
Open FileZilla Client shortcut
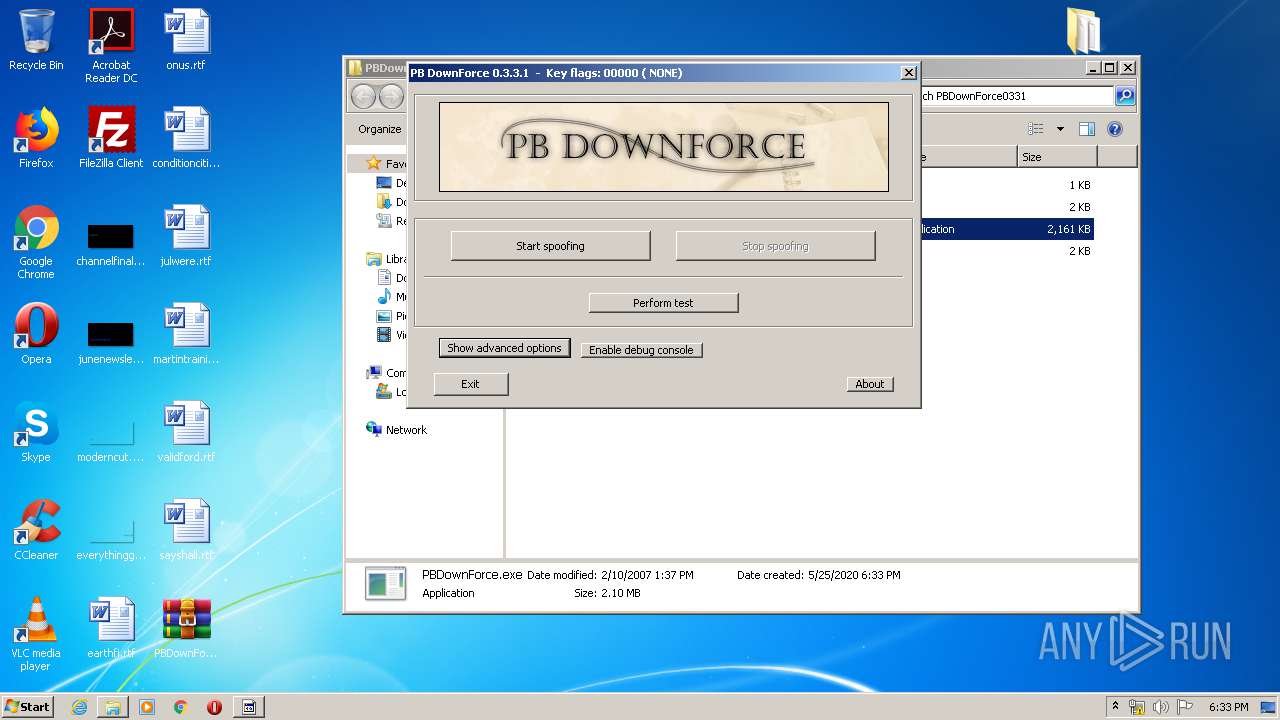[111, 138]
